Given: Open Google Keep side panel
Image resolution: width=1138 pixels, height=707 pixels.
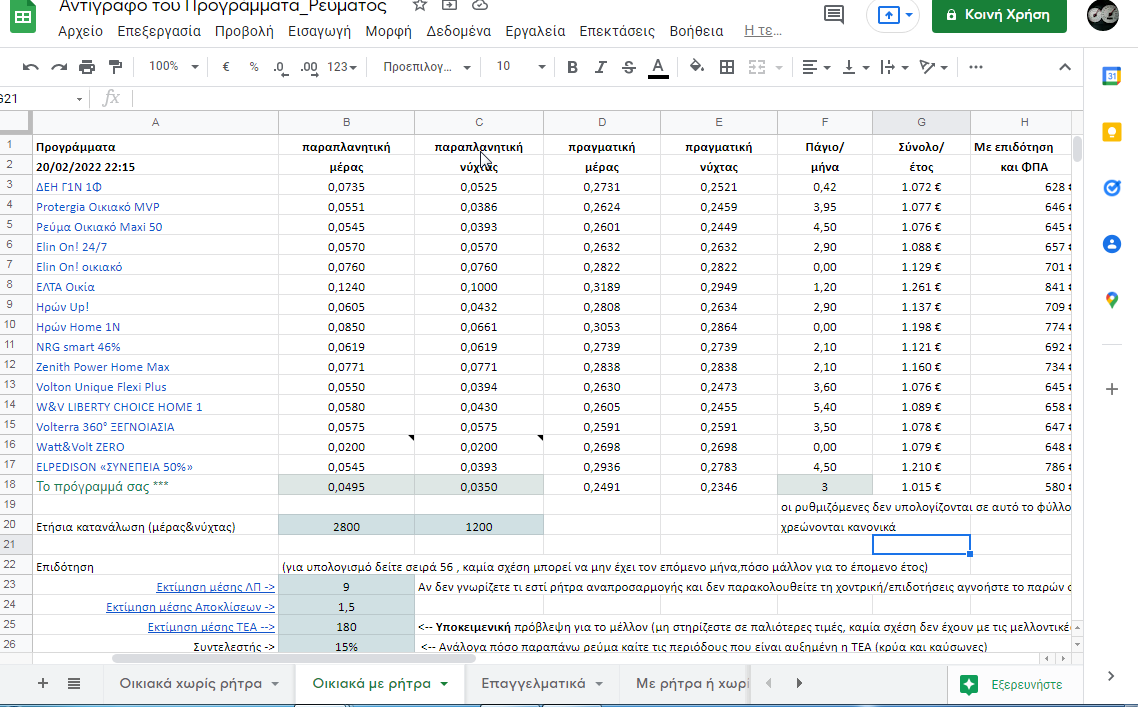Looking at the screenshot, I should tap(1111, 131).
